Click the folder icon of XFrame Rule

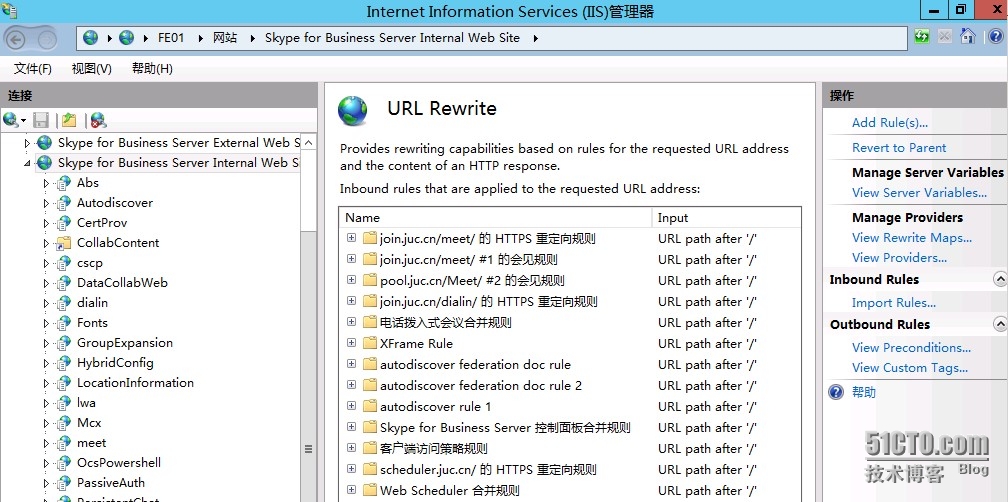pos(370,343)
